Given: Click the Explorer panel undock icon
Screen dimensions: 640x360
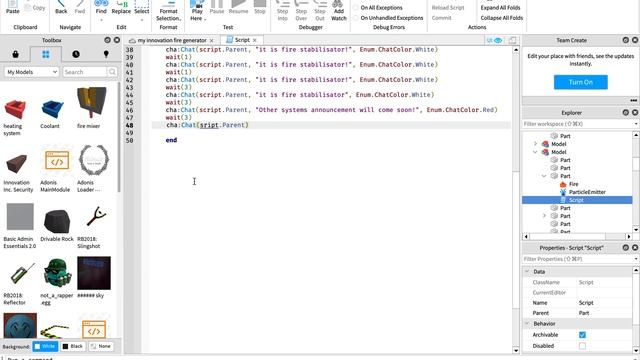Looking at the screenshot, I should [626, 112].
